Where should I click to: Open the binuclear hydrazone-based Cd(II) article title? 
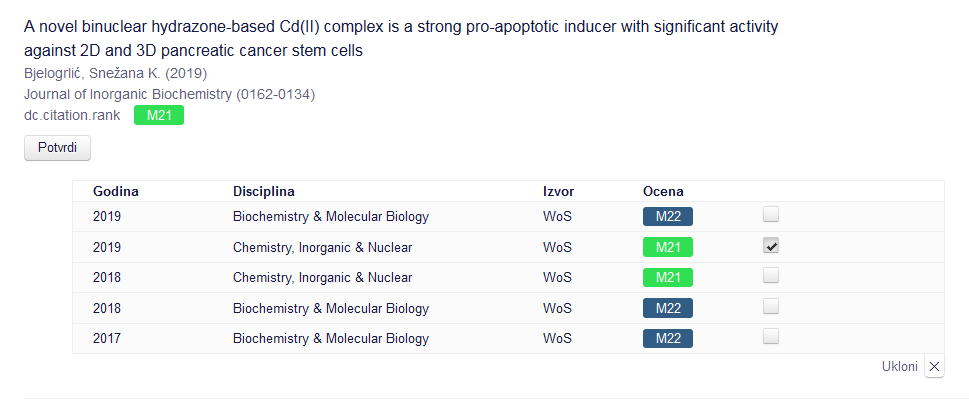pos(400,37)
